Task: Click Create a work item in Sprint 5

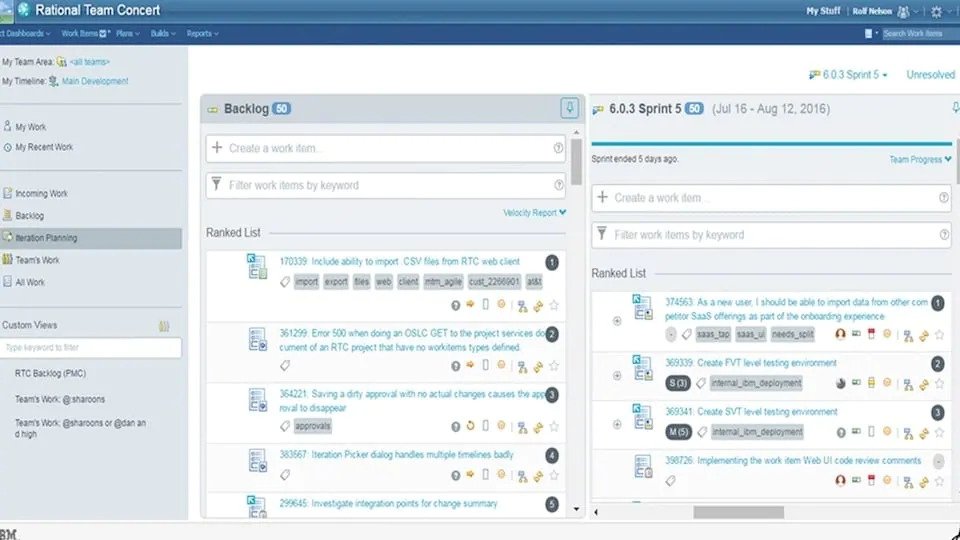Action: click(x=771, y=198)
